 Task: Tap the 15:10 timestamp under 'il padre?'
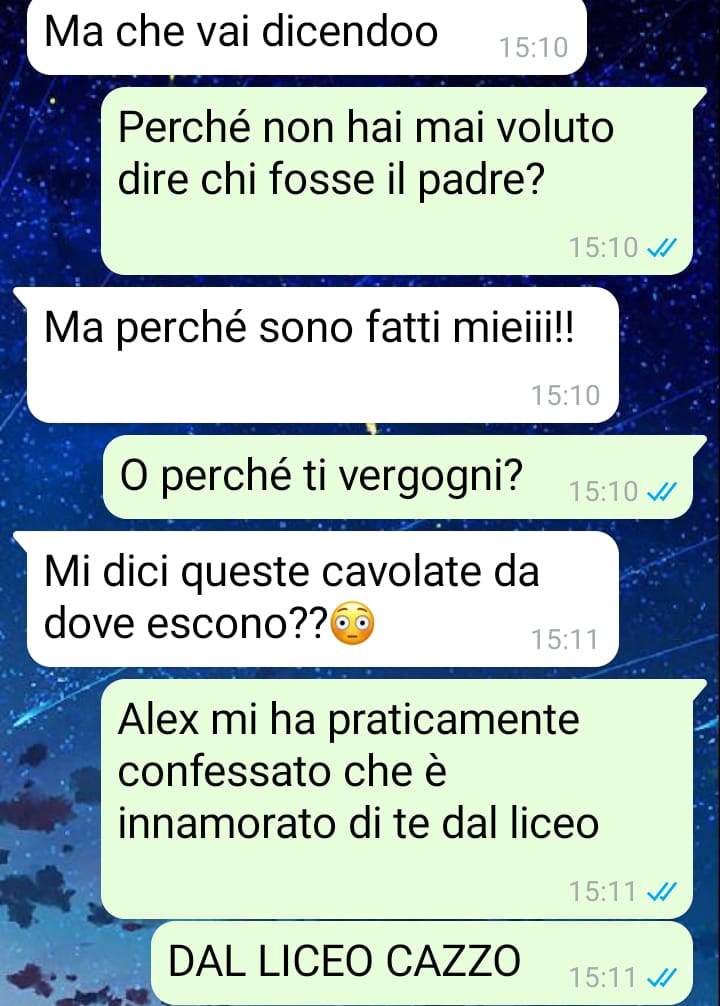coord(603,248)
